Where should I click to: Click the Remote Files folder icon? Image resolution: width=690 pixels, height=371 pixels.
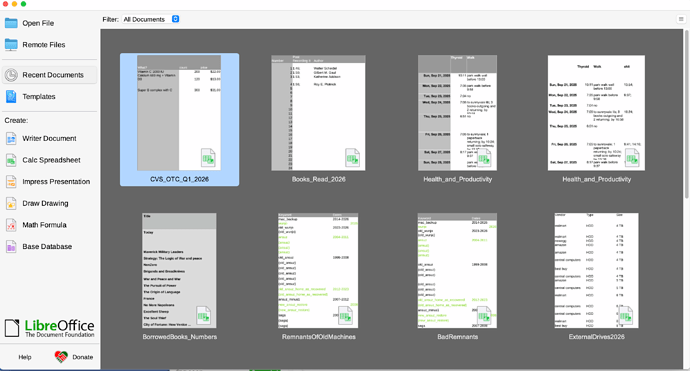pyautogui.click(x=11, y=44)
